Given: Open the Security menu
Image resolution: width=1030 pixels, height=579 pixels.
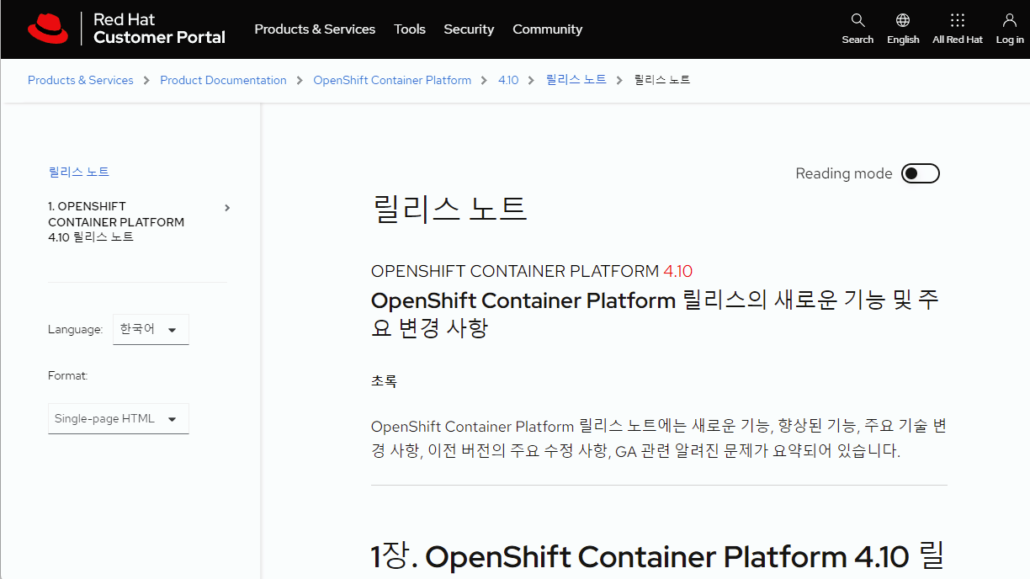Looking at the screenshot, I should (x=468, y=29).
